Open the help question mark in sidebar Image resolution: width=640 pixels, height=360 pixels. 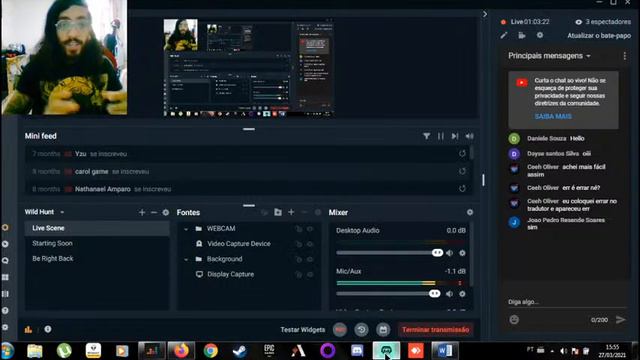click(5, 311)
